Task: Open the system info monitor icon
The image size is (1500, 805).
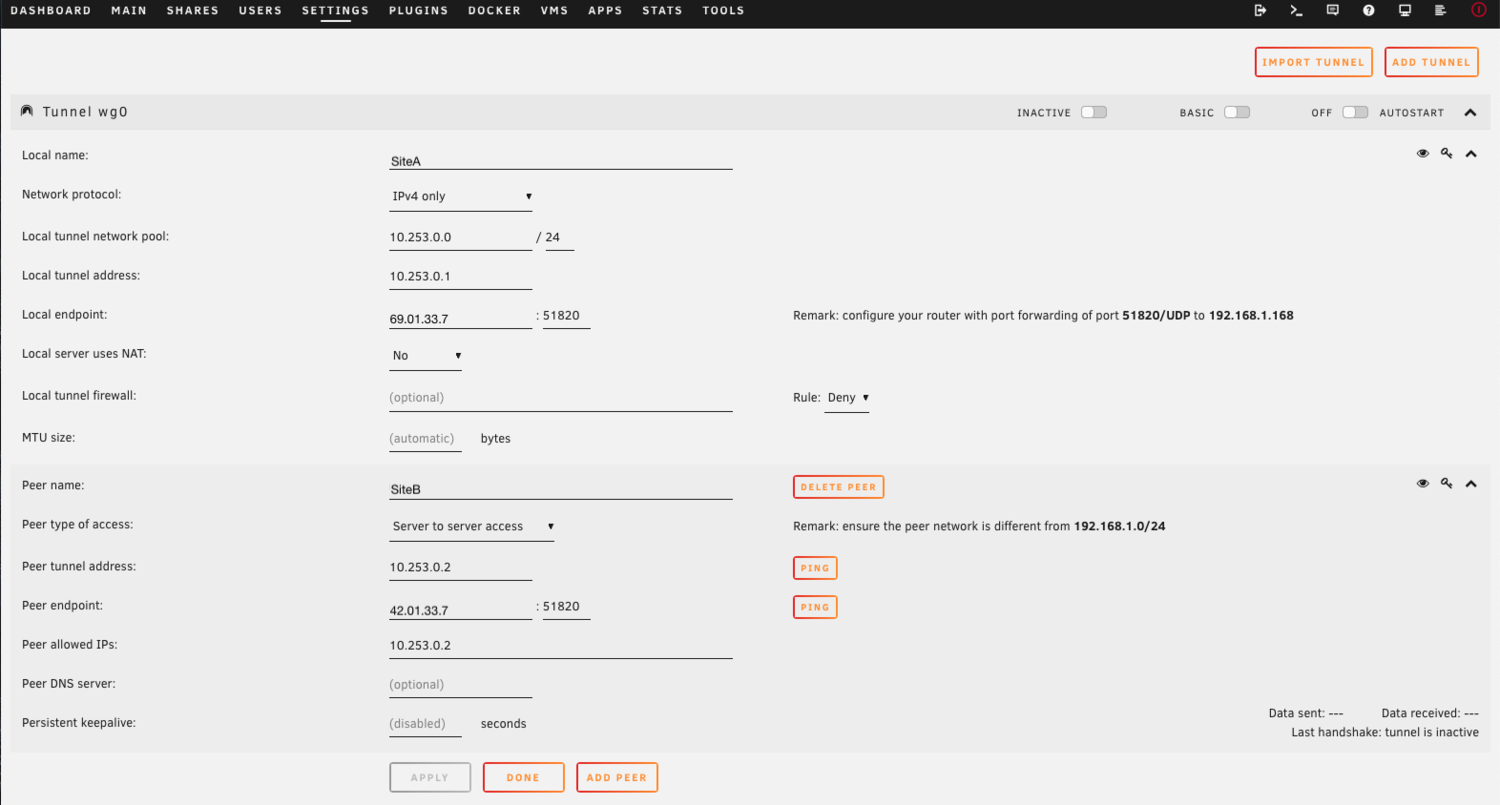Action: [x=1405, y=11]
